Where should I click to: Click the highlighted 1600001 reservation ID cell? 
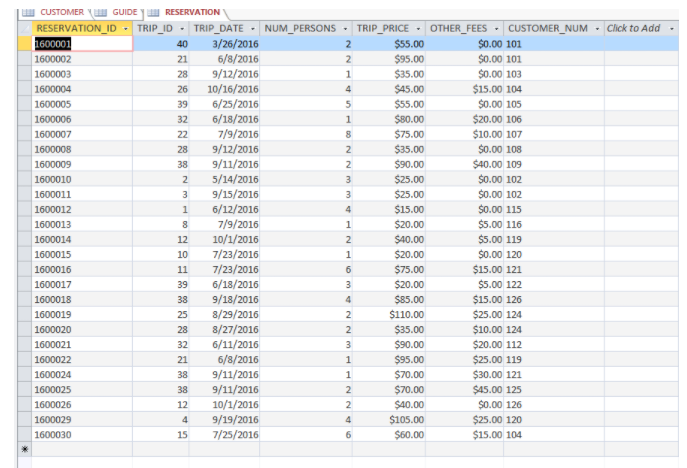coord(82,44)
